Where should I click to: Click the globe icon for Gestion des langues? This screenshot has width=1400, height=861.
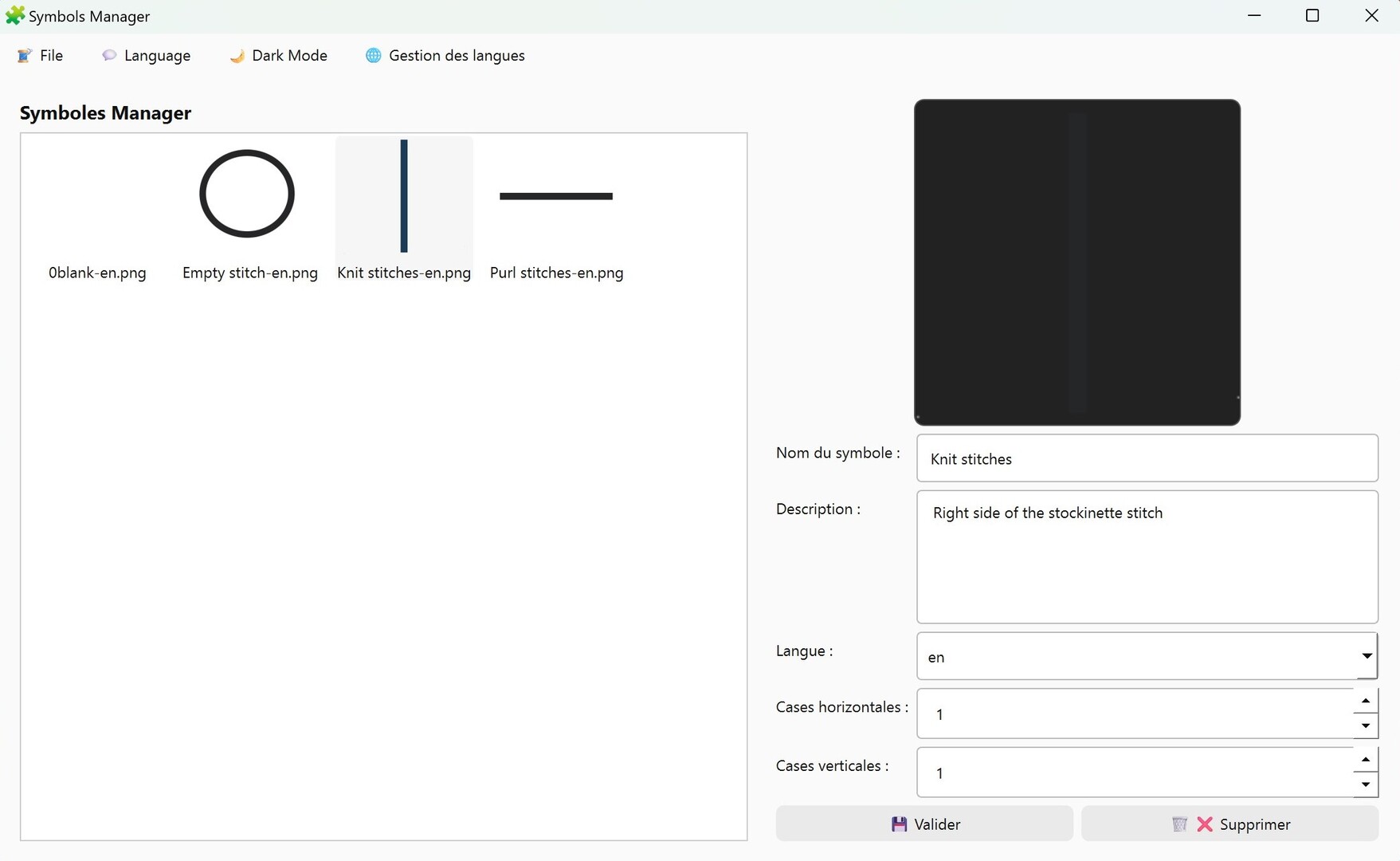pos(372,55)
